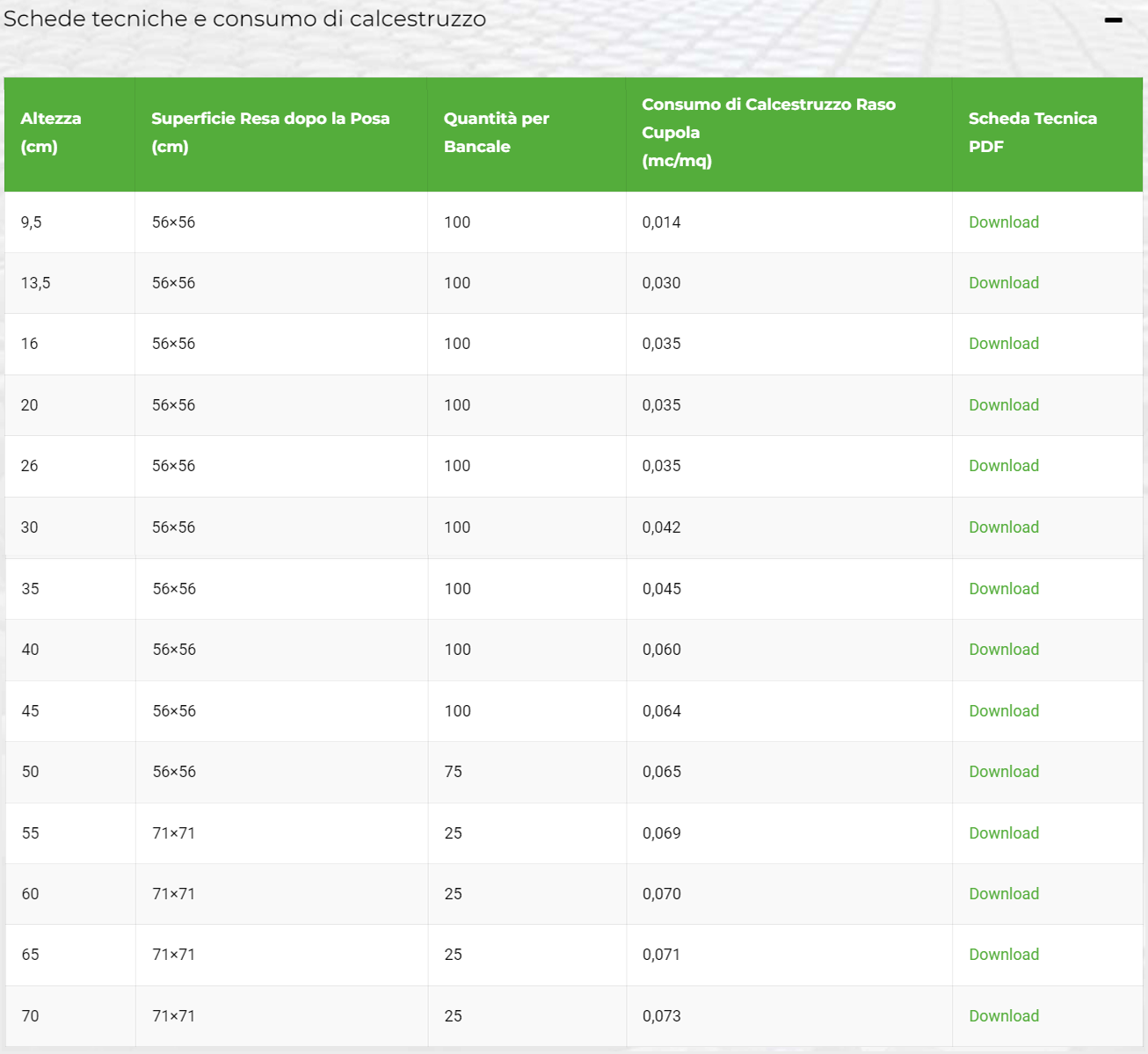Get the PDF for 65 cm height

pyautogui.click(x=1003, y=955)
